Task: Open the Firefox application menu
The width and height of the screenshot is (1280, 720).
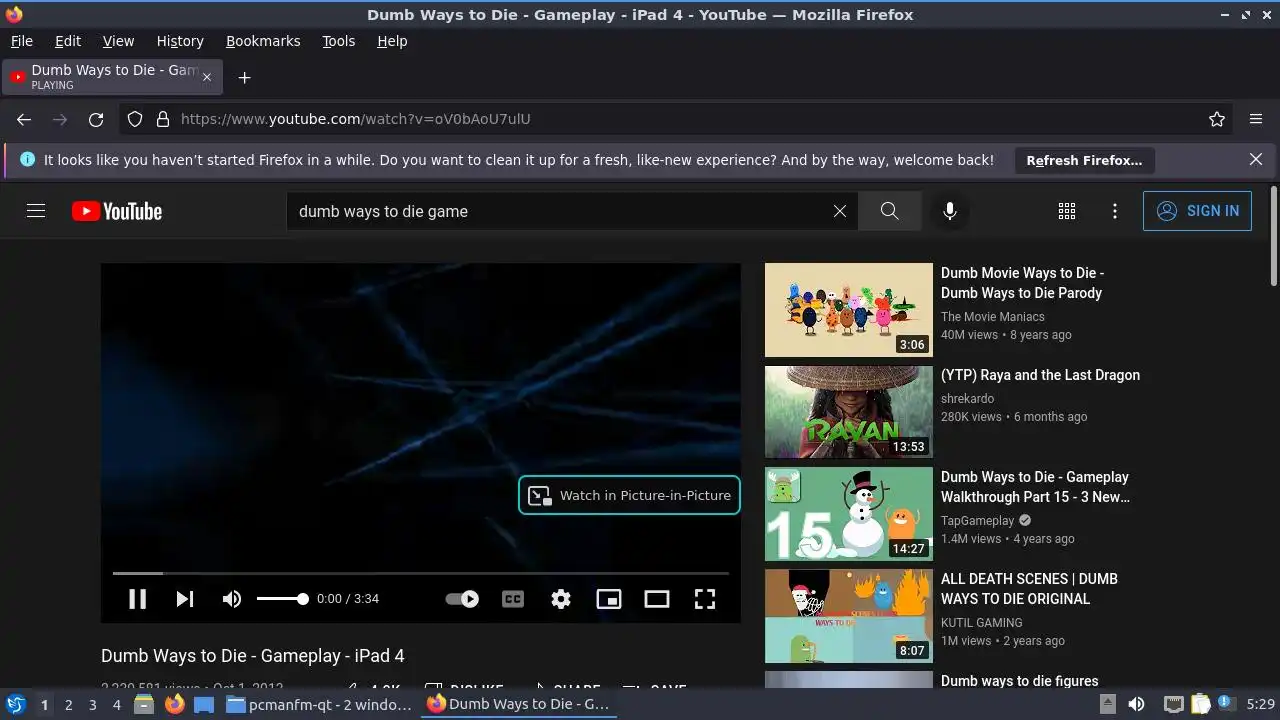Action: click(x=1256, y=119)
